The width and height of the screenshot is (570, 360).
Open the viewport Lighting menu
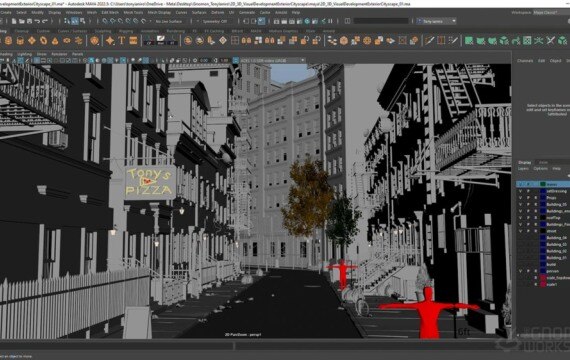[25, 54]
